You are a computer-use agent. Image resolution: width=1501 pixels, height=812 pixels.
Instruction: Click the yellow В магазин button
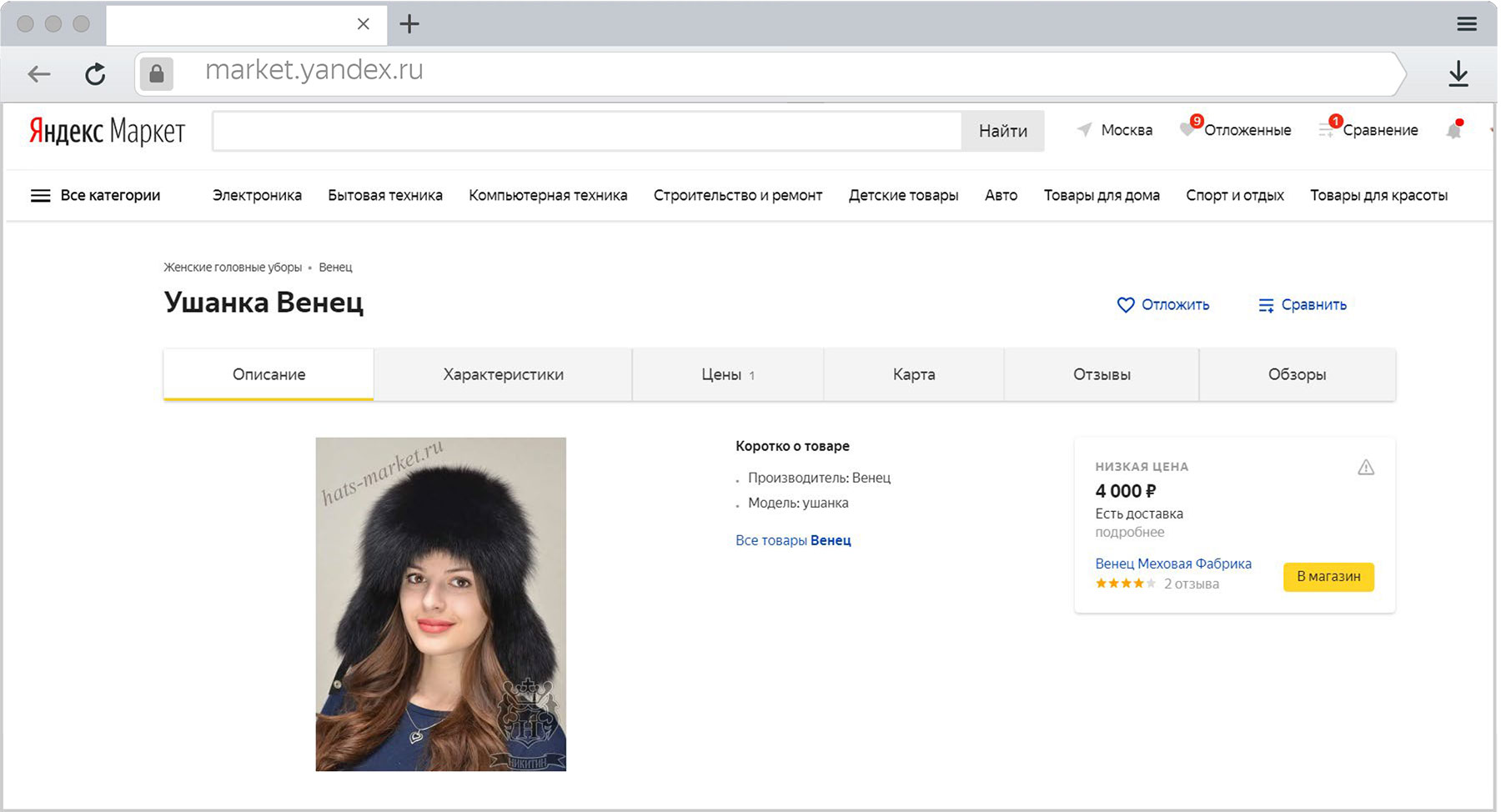point(1328,577)
